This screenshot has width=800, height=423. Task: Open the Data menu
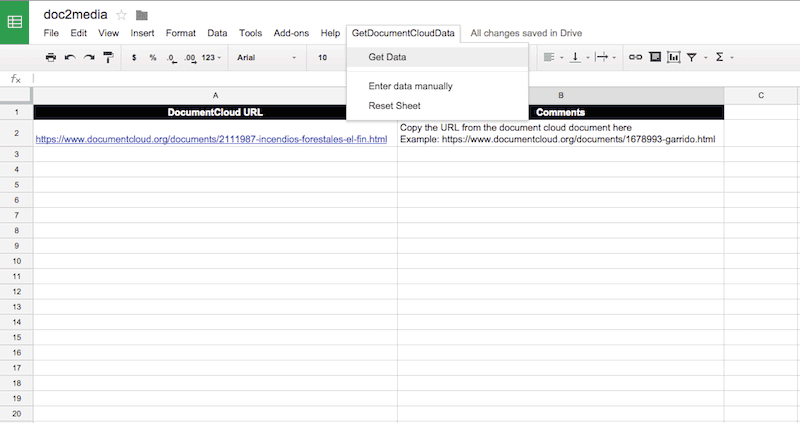[x=217, y=33]
